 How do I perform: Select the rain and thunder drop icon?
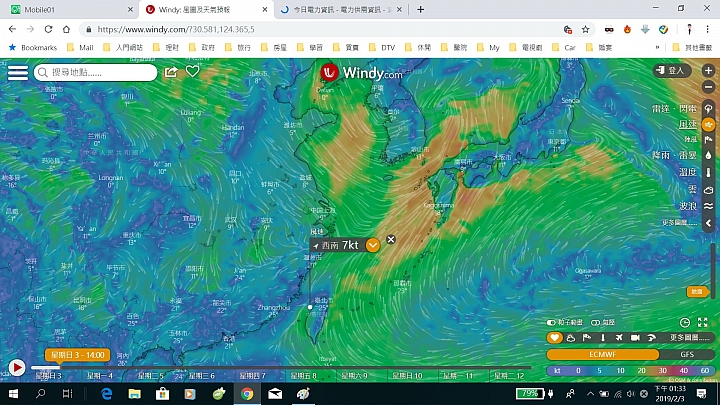click(709, 155)
